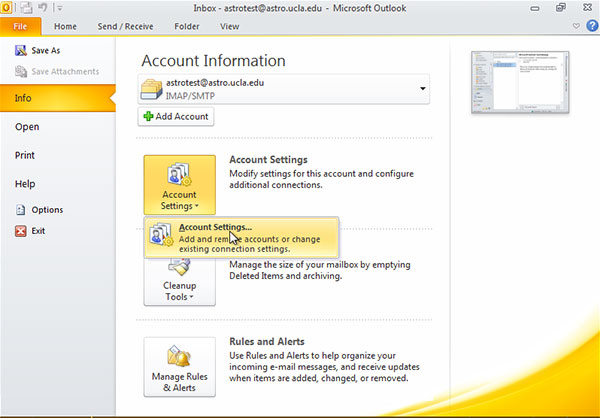Go to the Print section
This screenshot has height=418, width=600.
pyautogui.click(x=25, y=155)
